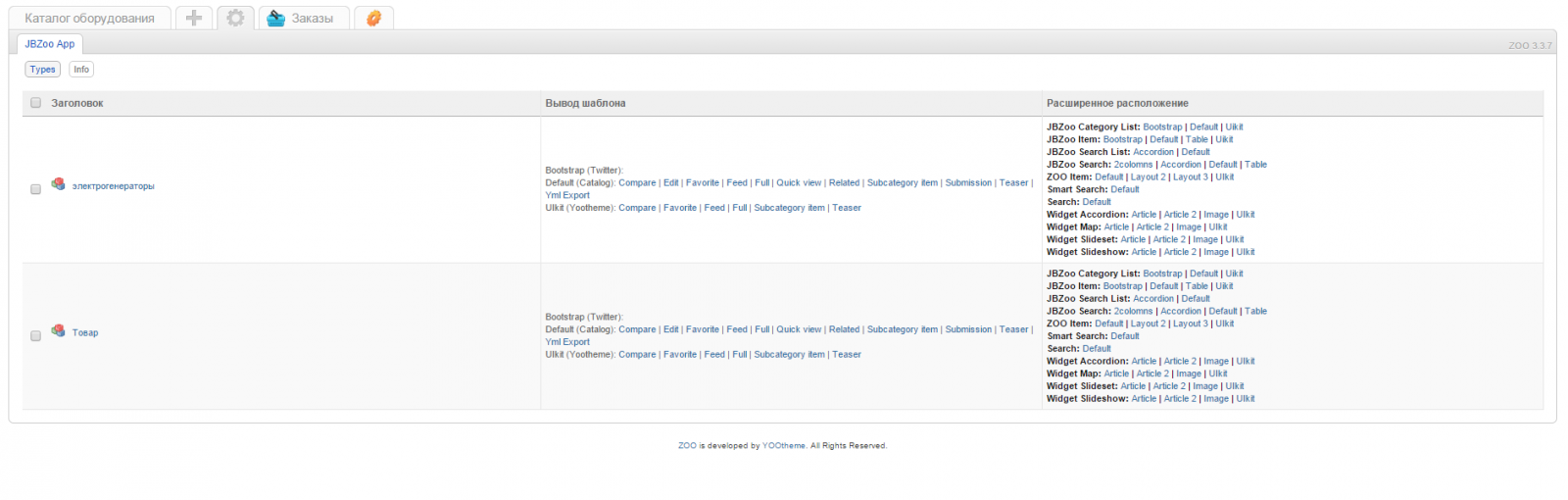The width and height of the screenshot is (1568, 500).
Task: Open the gear settings tab
Action: point(235,18)
